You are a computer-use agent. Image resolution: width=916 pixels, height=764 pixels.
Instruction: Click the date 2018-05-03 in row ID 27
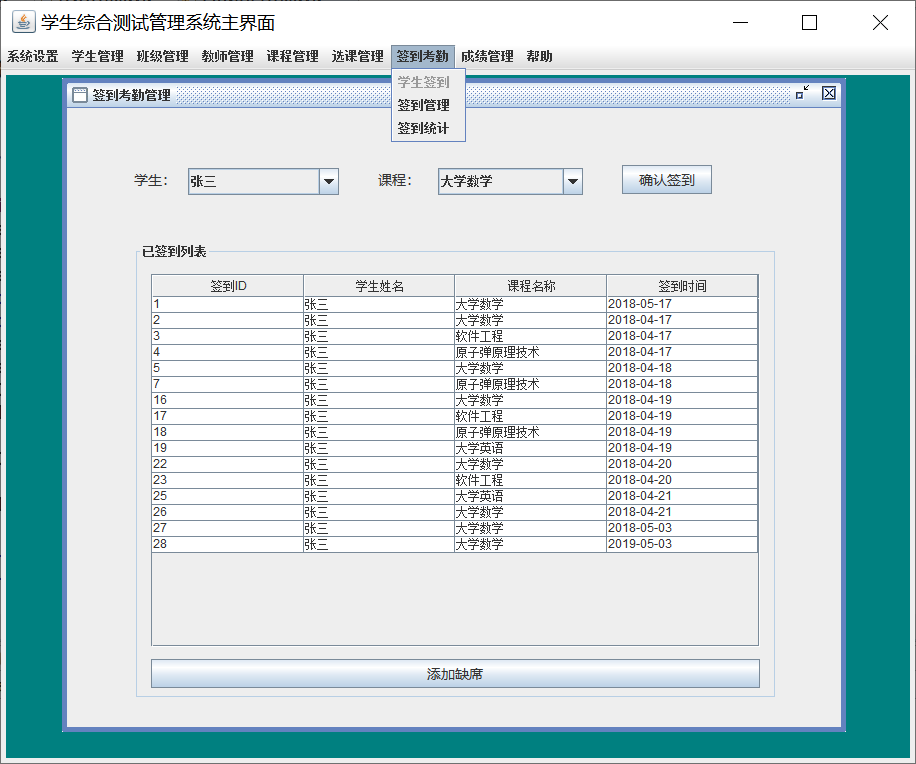(640, 528)
